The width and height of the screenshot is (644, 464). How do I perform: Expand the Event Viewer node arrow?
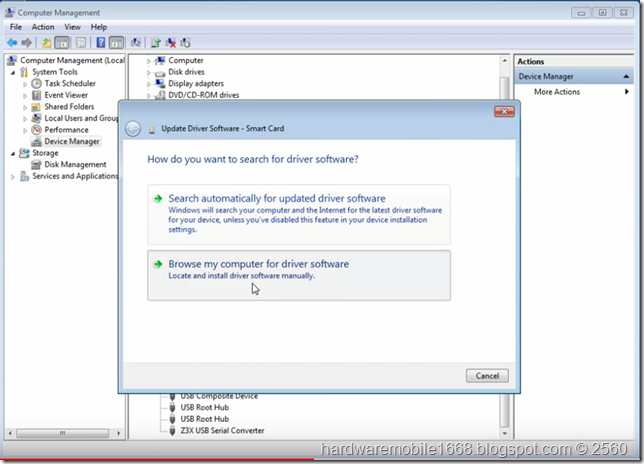click(25, 95)
